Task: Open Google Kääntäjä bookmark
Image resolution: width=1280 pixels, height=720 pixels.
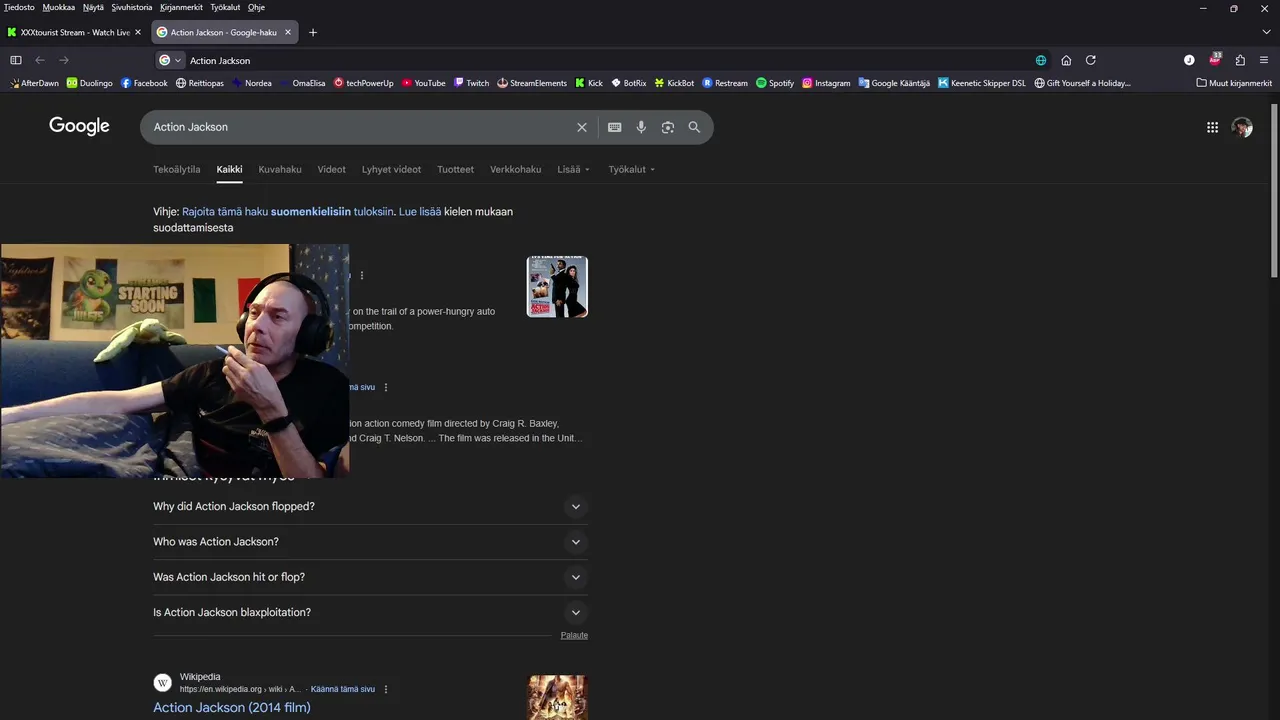Action: pyautogui.click(x=894, y=83)
